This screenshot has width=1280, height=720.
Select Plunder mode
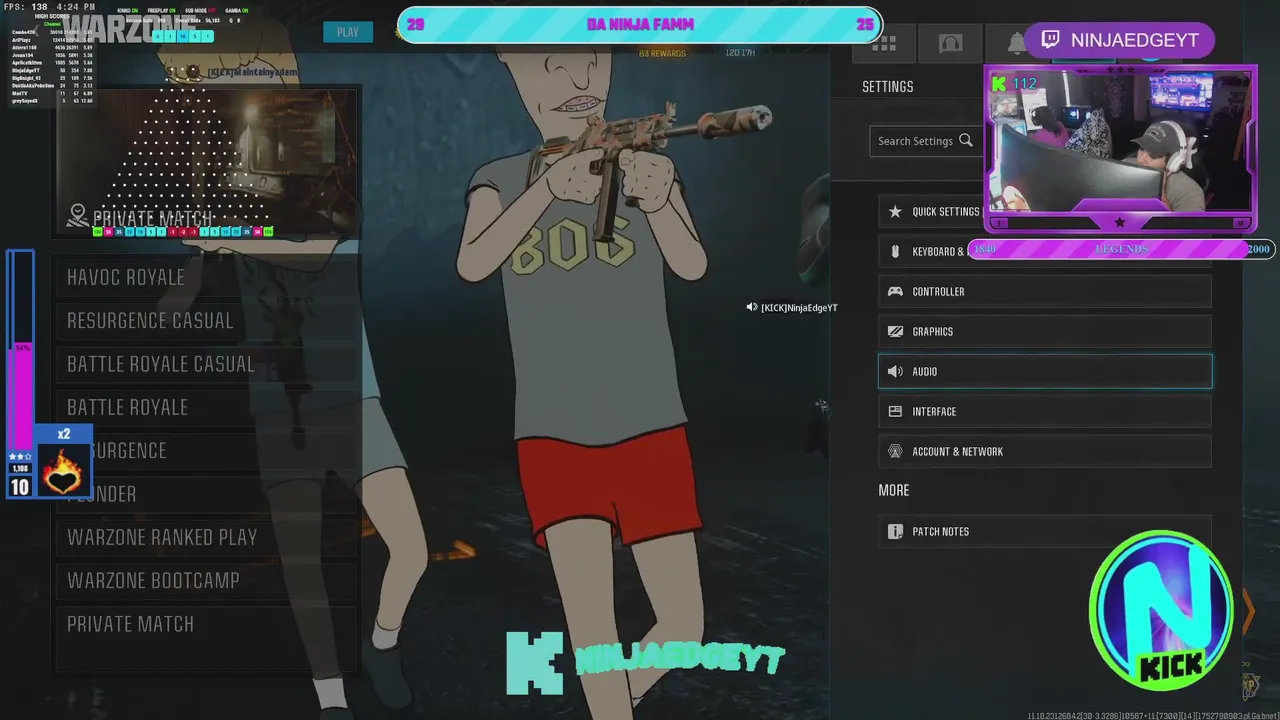coord(206,494)
